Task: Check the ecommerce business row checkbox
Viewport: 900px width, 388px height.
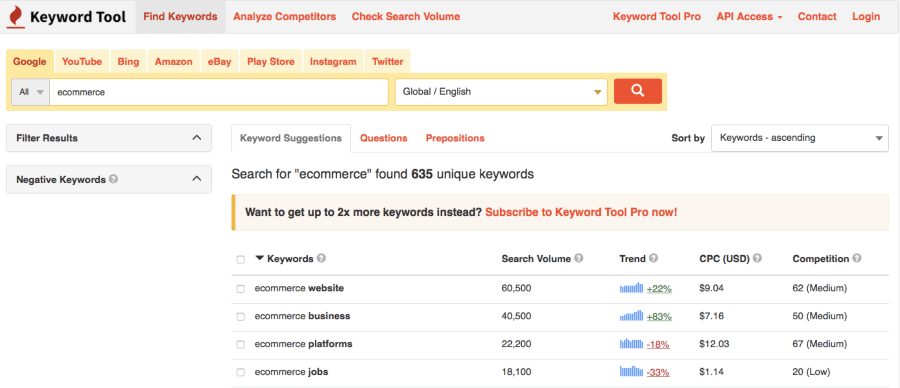Action: pos(240,316)
